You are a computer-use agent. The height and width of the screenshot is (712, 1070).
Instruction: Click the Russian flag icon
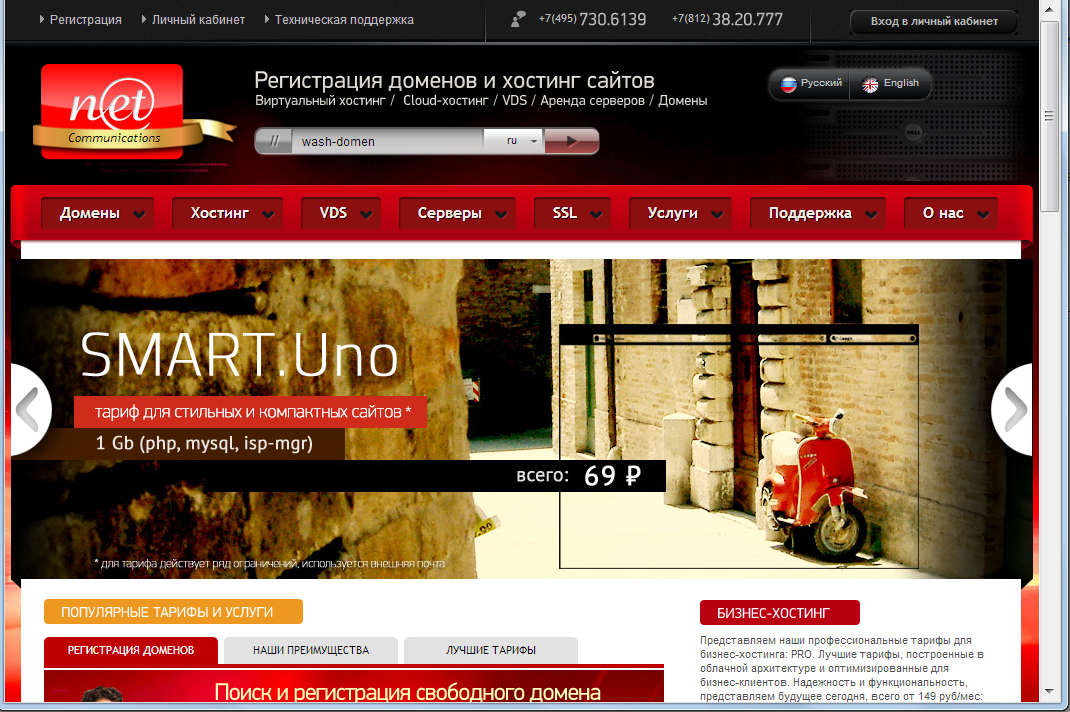pos(788,84)
